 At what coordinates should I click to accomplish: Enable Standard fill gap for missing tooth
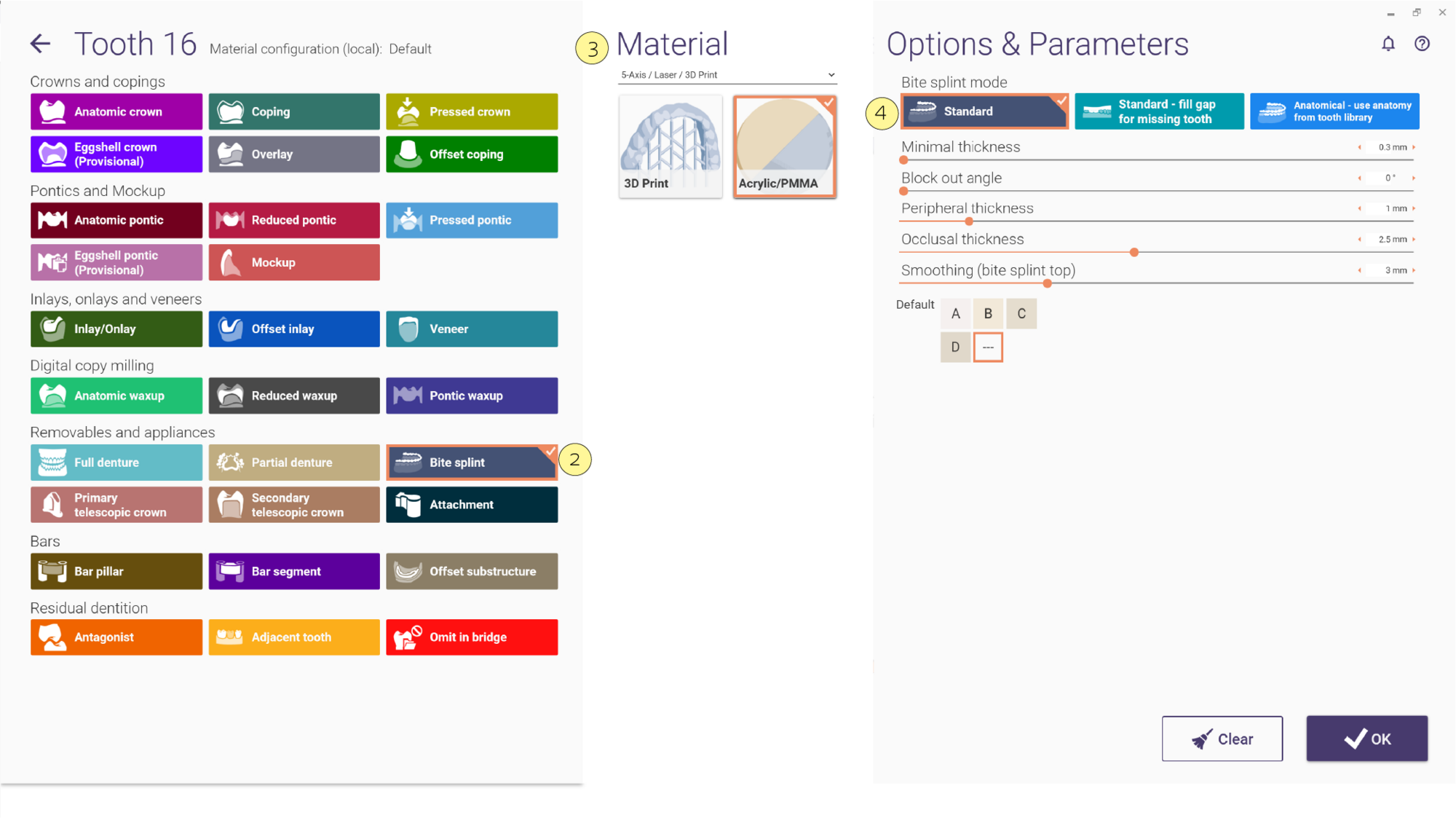tap(1159, 111)
